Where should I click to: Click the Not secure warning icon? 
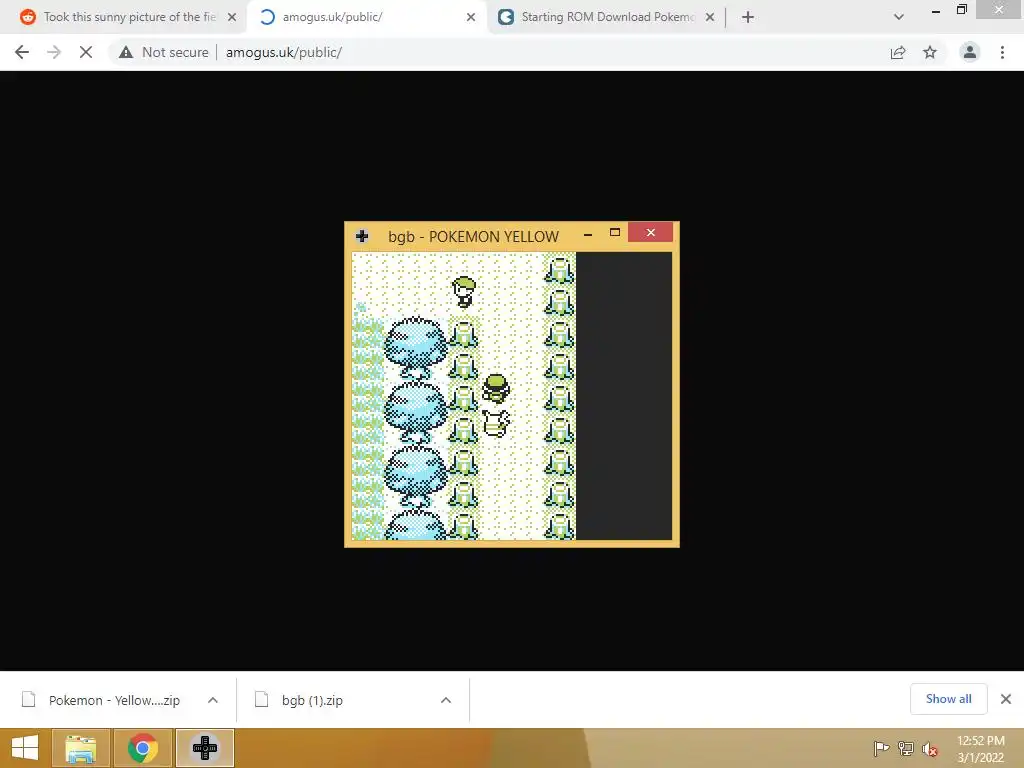tap(126, 52)
